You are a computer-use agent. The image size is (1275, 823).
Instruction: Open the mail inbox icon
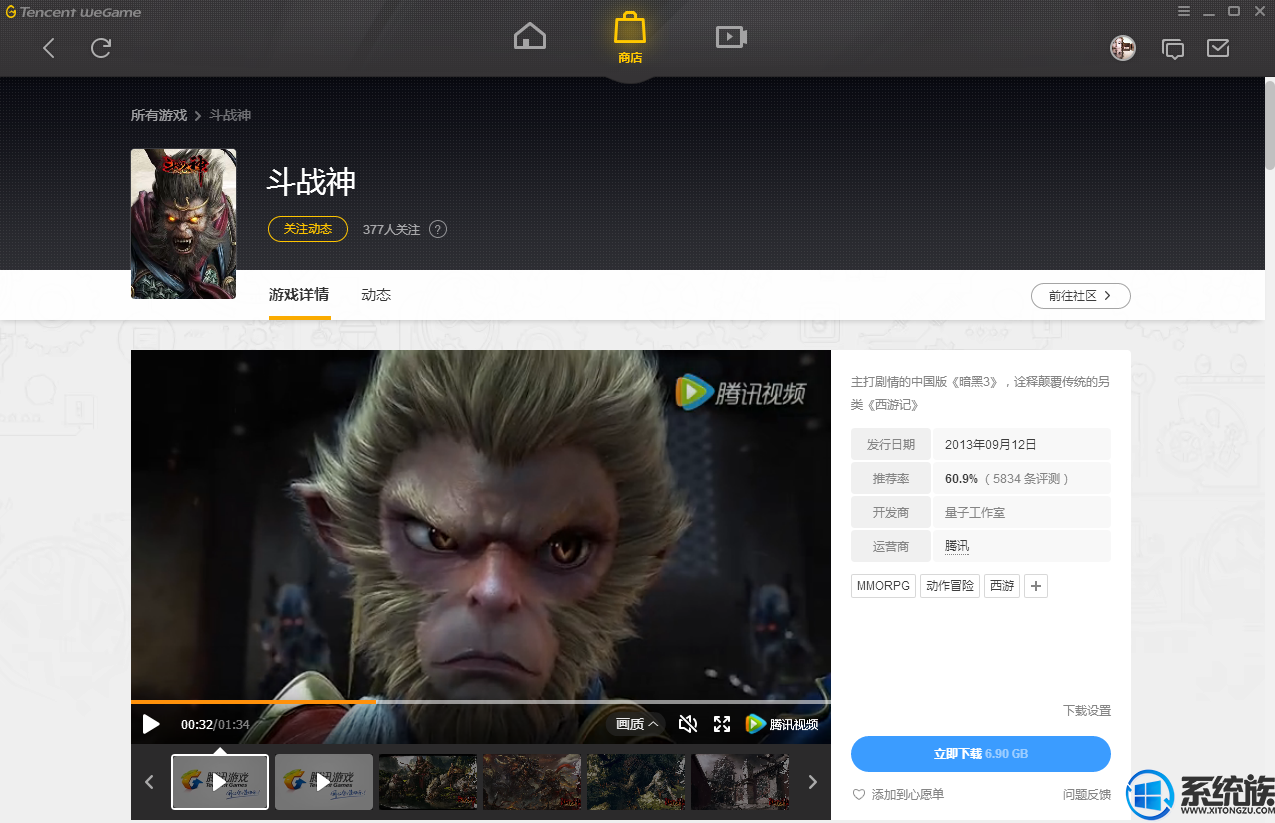point(1218,48)
